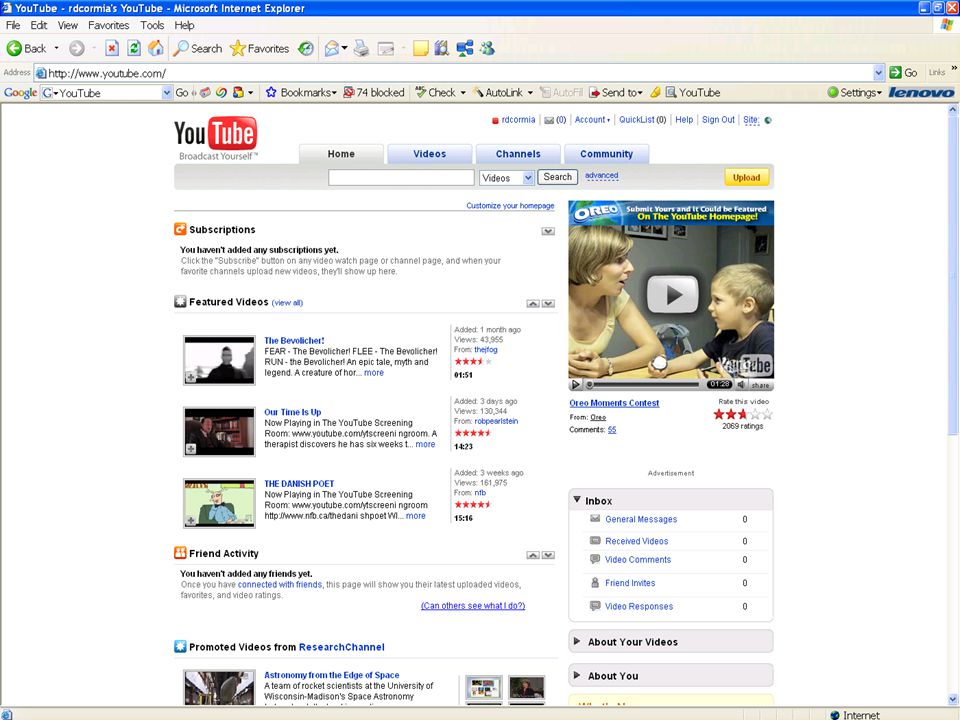Click the small play control under Oreo video

[576, 384]
